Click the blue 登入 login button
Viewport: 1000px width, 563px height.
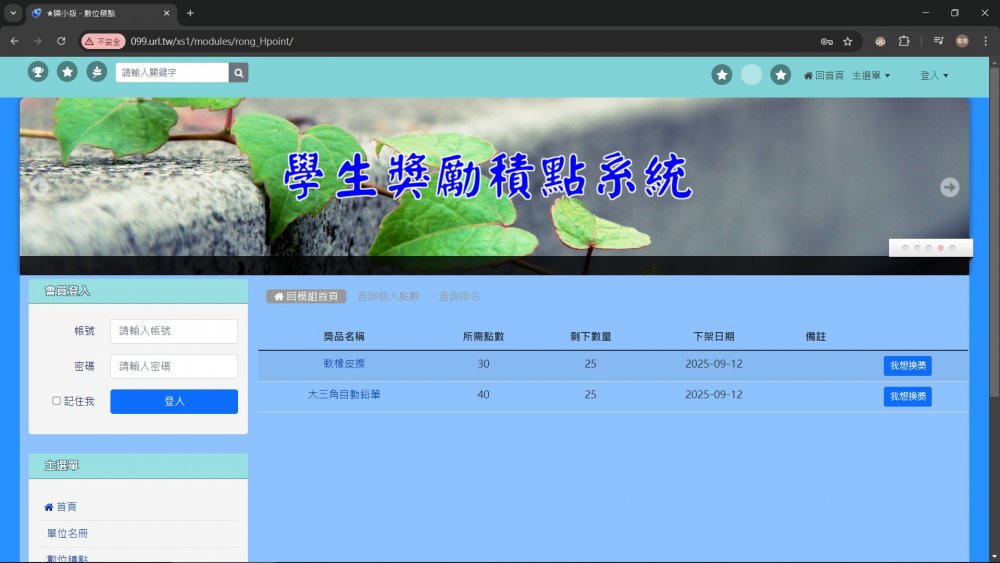174,401
